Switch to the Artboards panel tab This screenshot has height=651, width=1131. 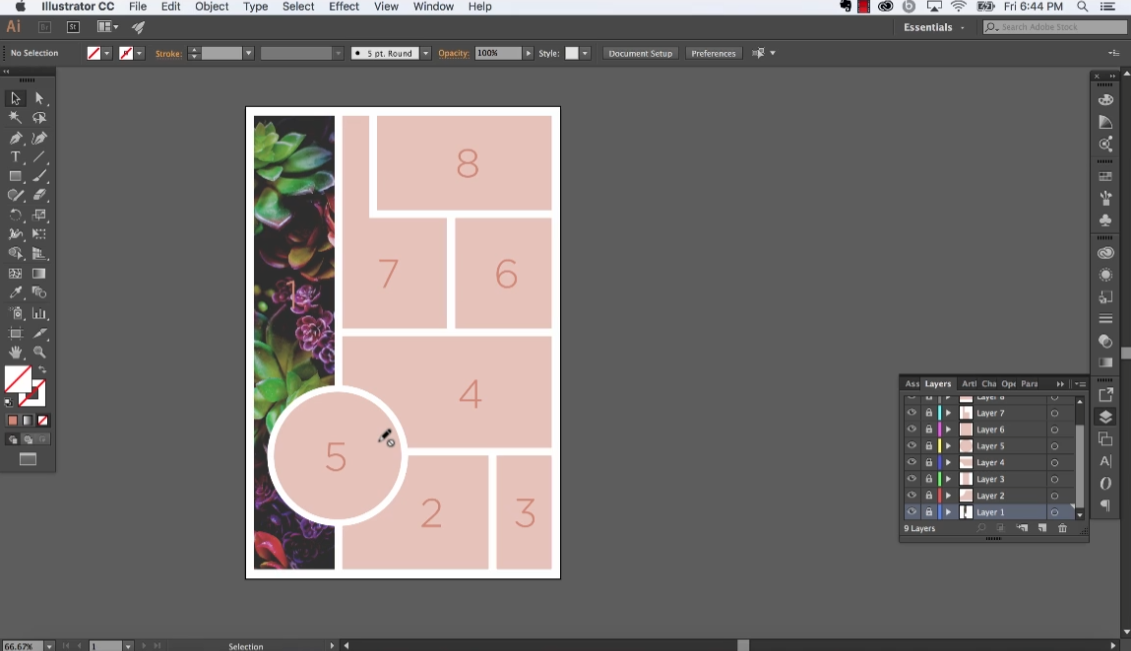pos(968,384)
